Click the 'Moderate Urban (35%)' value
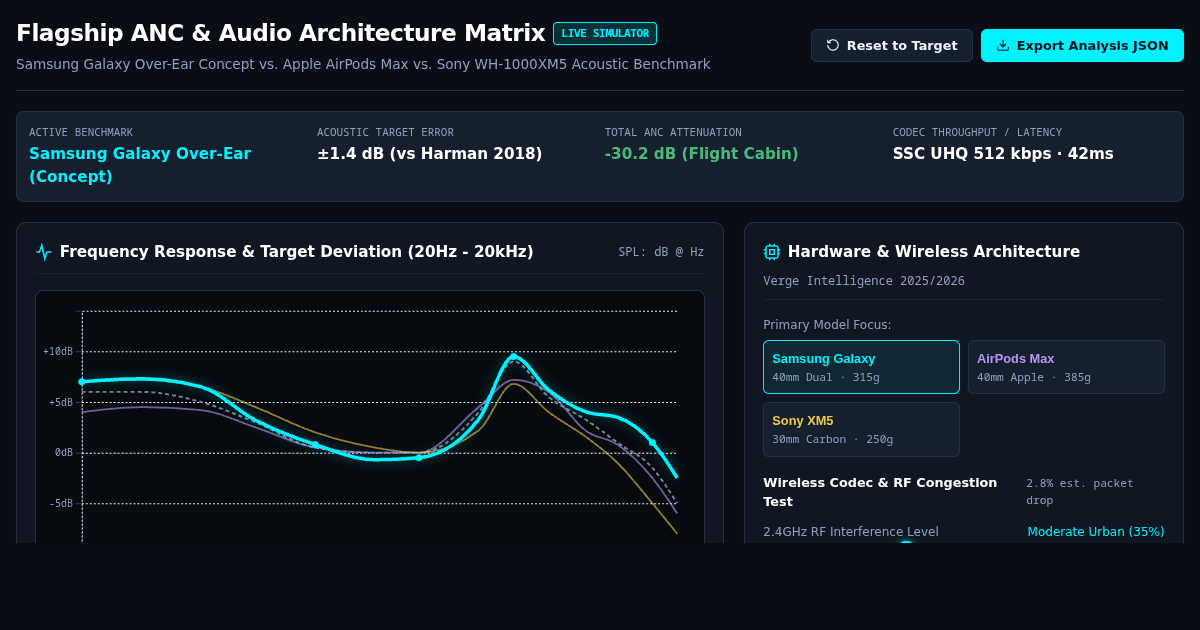The height and width of the screenshot is (630, 1200). [1096, 531]
